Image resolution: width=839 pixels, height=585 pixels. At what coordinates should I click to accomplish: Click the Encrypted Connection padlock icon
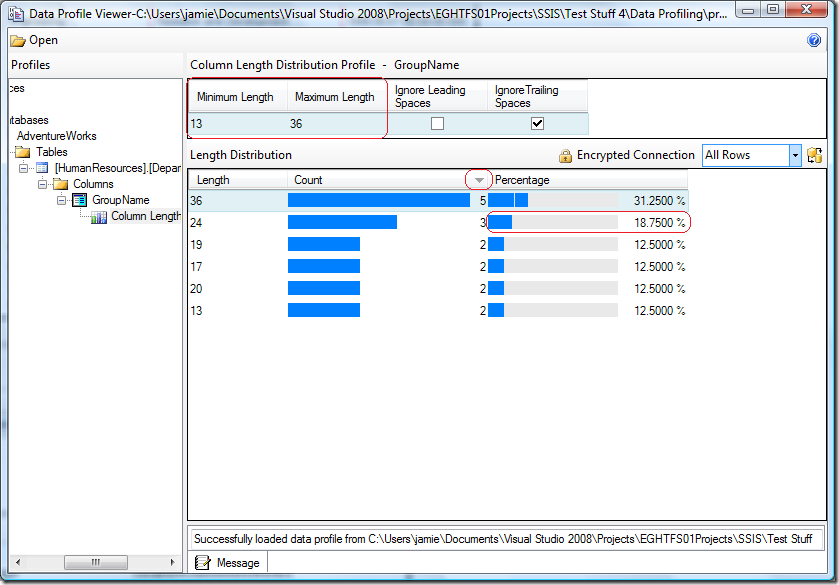click(x=565, y=156)
